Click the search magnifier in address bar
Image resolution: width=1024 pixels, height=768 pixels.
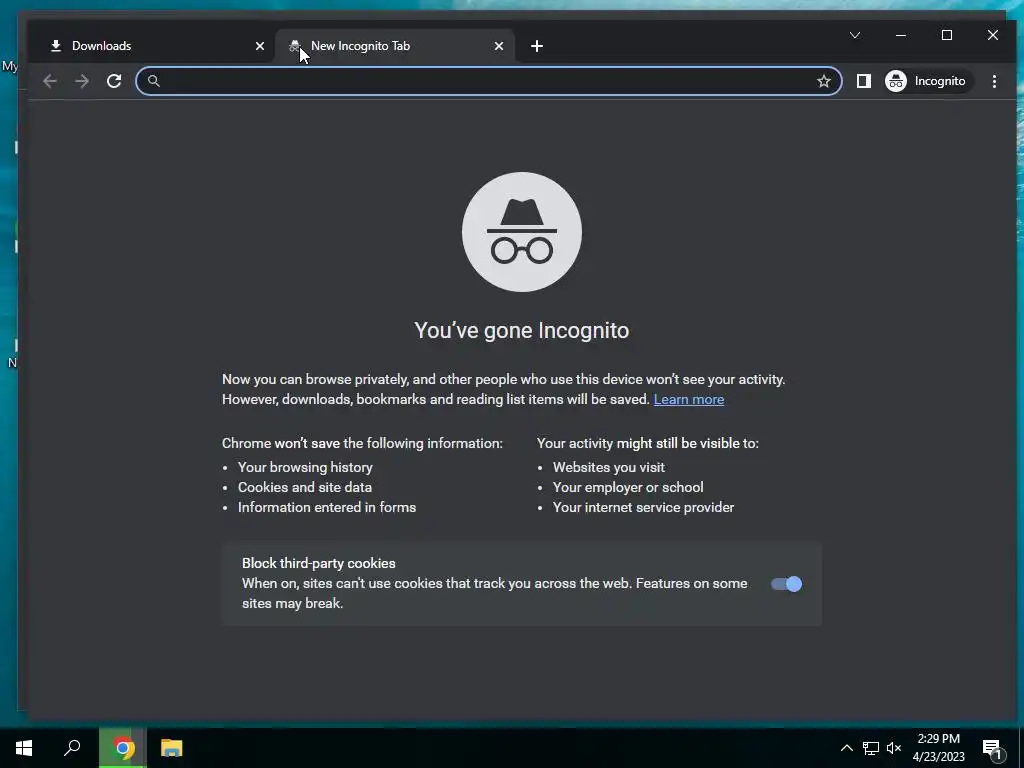(153, 81)
